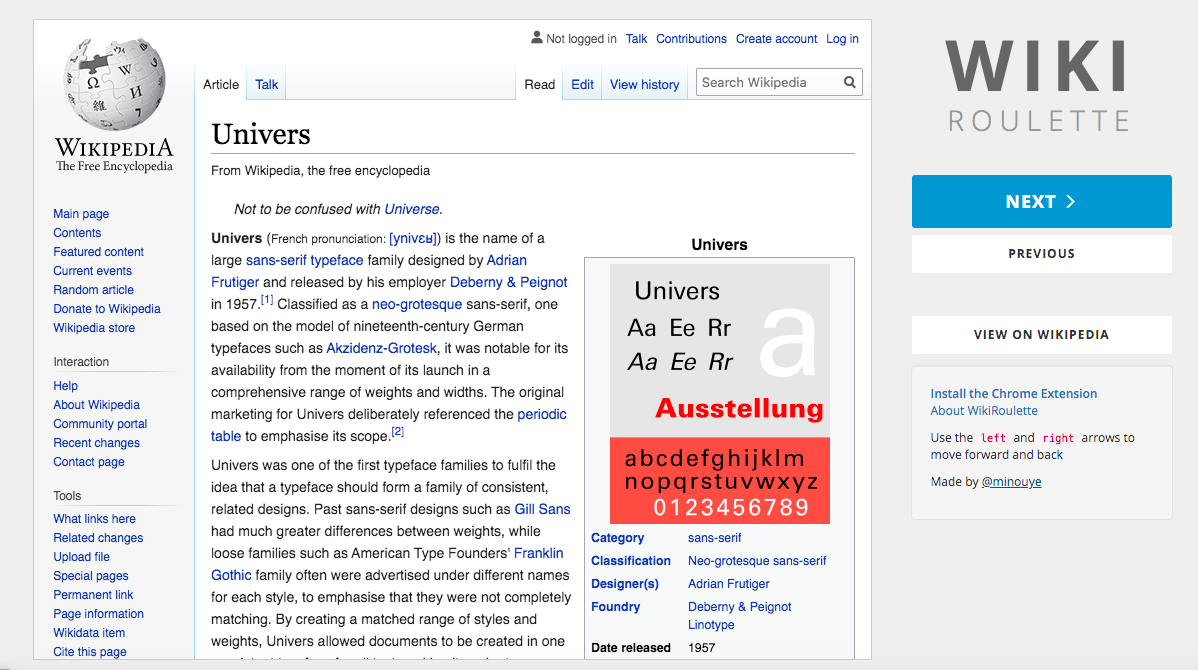Click the Not logged in user icon
This screenshot has height=670, width=1198.
tap(537, 38)
